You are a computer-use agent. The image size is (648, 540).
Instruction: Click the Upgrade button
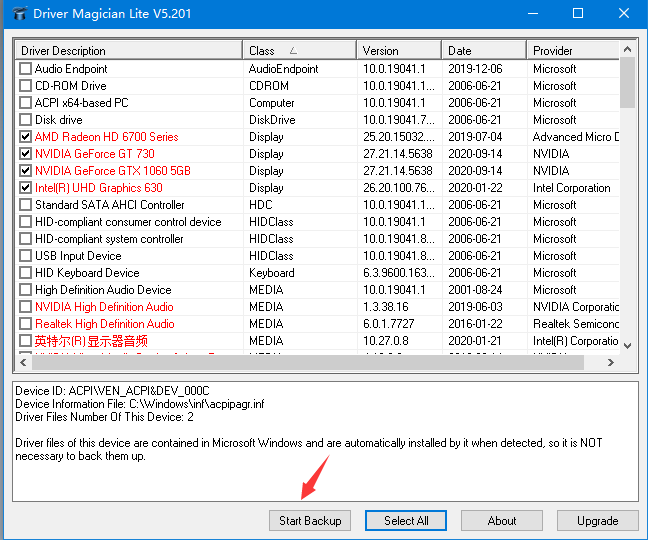(x=598, y=521)
